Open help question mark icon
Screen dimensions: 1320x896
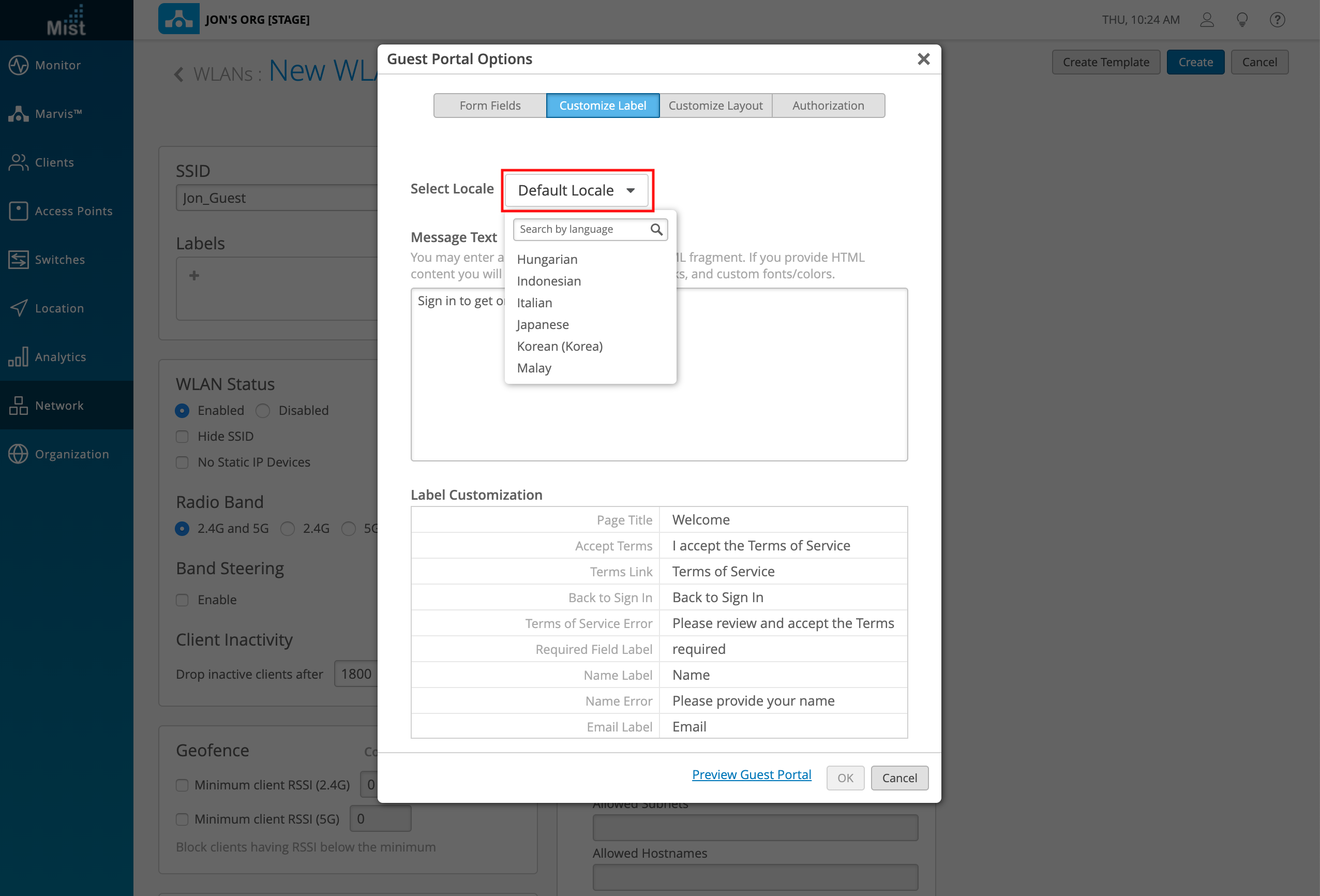click(1277, 20)
